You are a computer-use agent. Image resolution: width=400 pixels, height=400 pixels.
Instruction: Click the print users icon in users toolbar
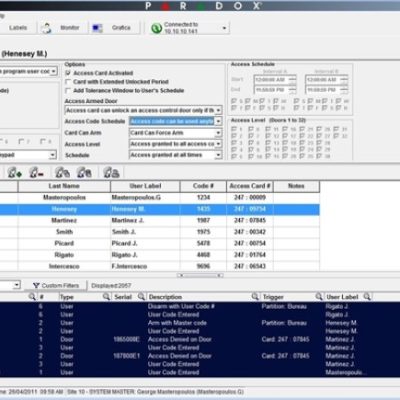coord(111,172)
